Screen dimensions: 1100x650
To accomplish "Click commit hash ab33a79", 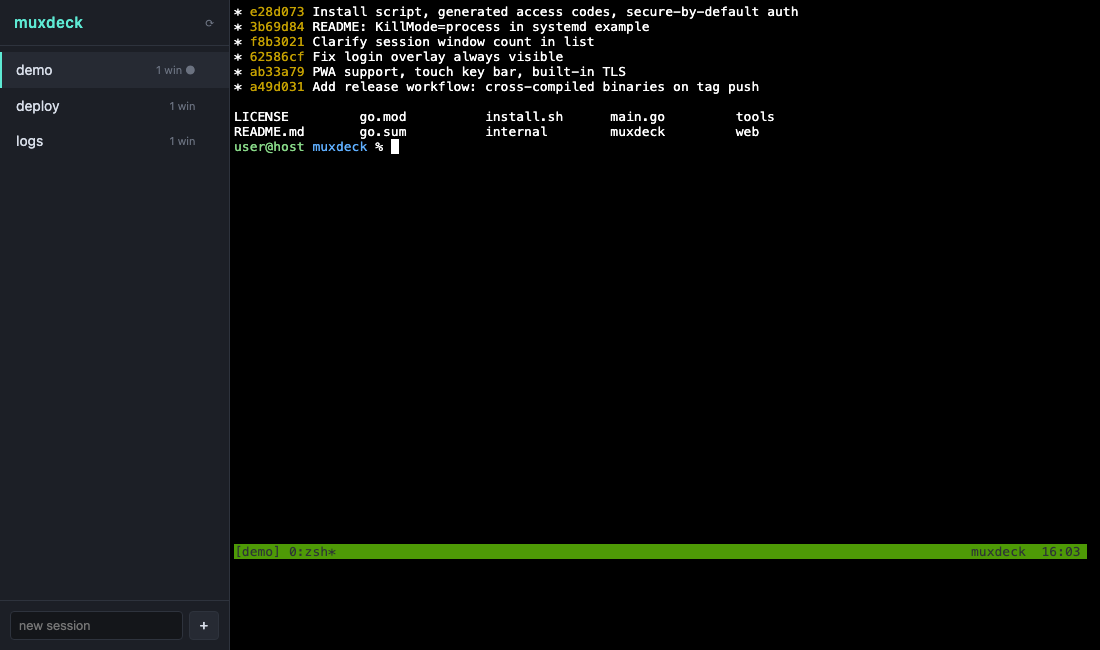I will click(277, 72).
